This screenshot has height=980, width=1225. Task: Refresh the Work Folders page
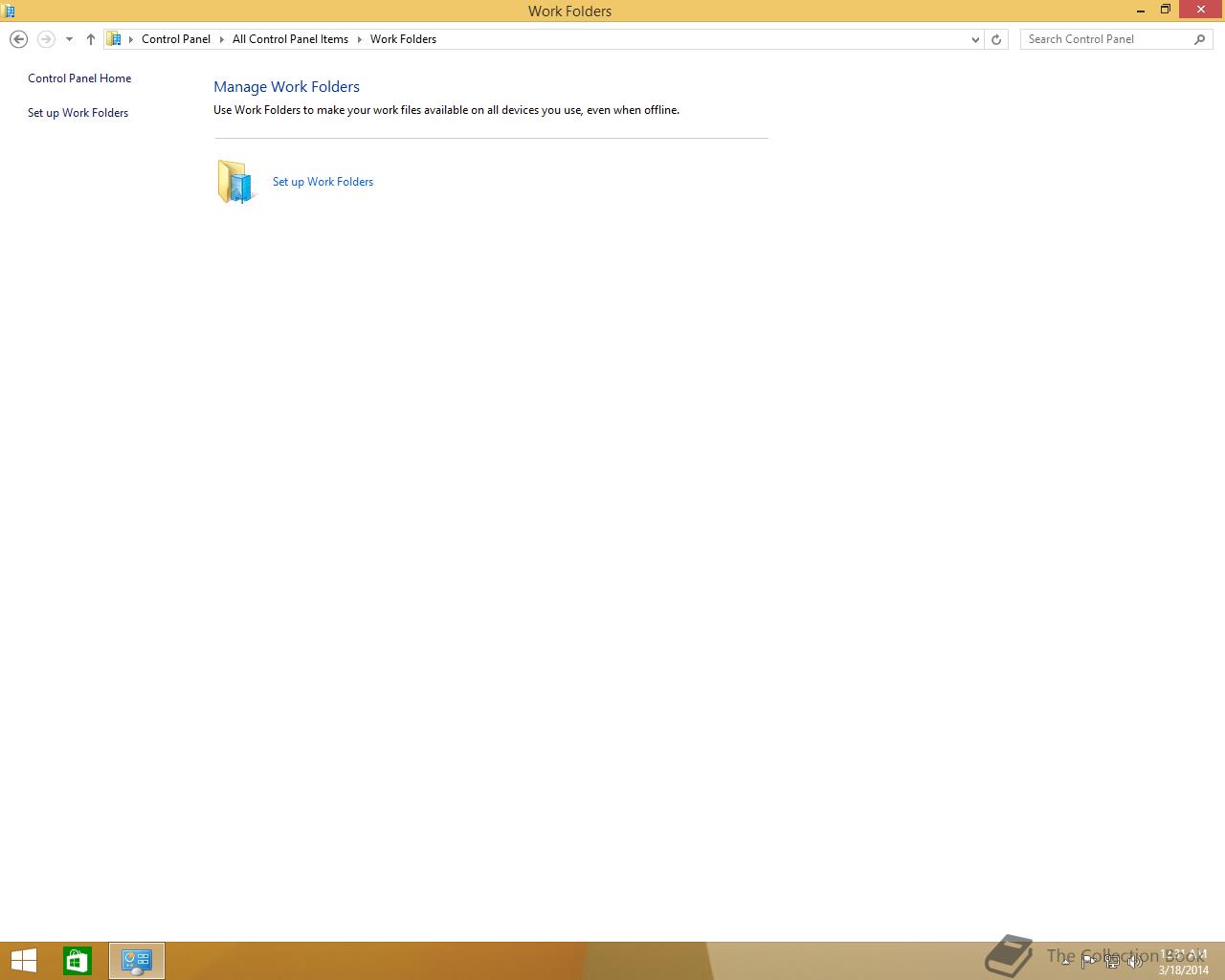pos(996,39)
